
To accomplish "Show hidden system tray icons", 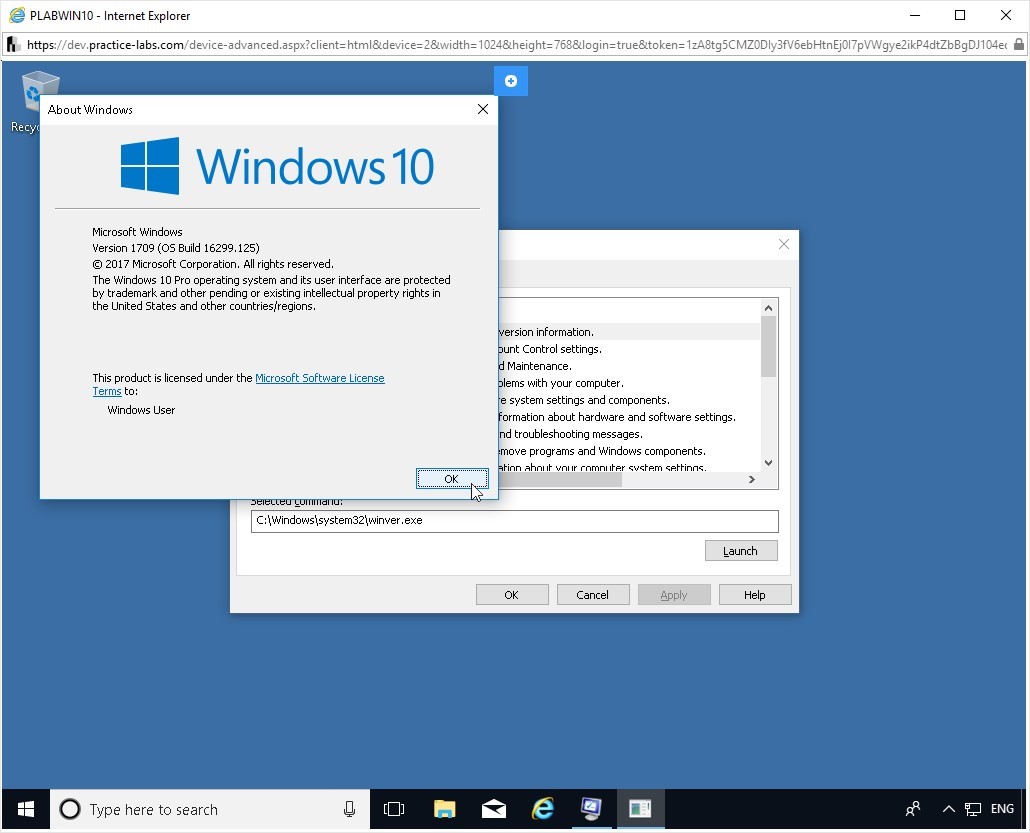I will pos(949,809).
